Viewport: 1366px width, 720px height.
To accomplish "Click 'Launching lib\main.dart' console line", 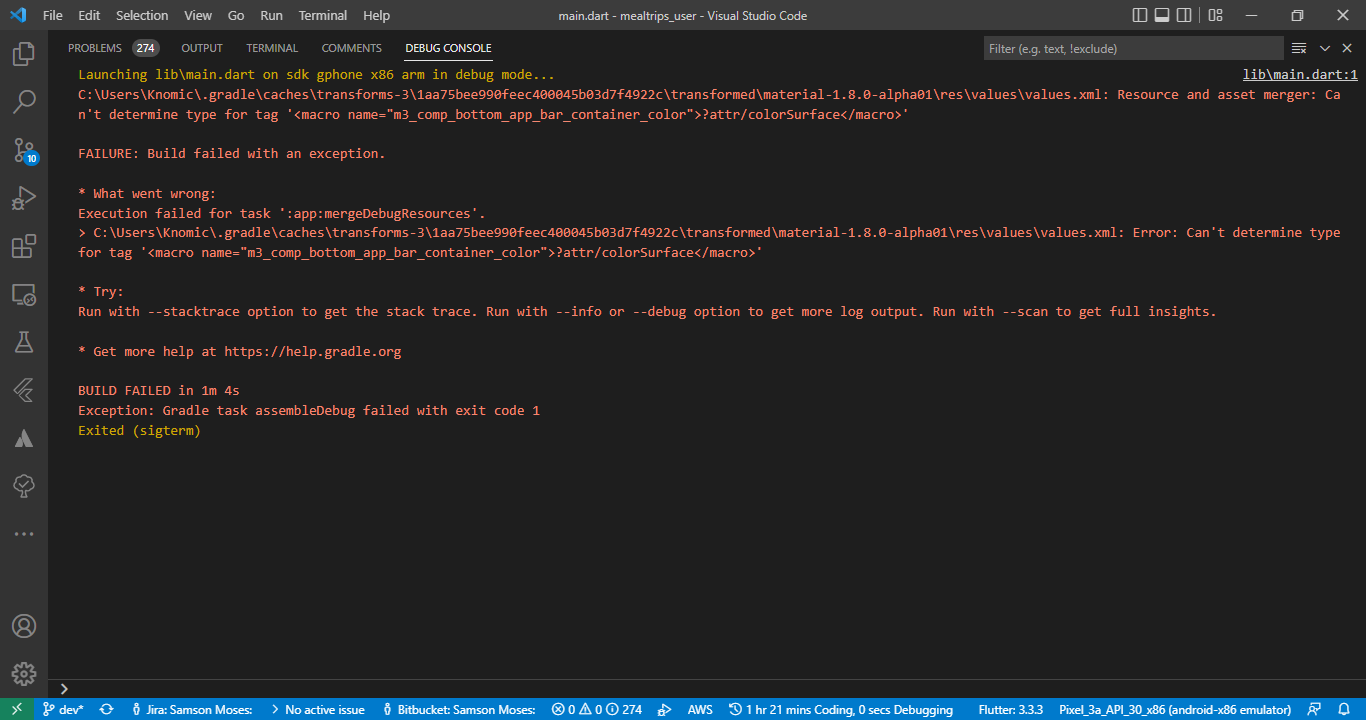I will (316, 75).
